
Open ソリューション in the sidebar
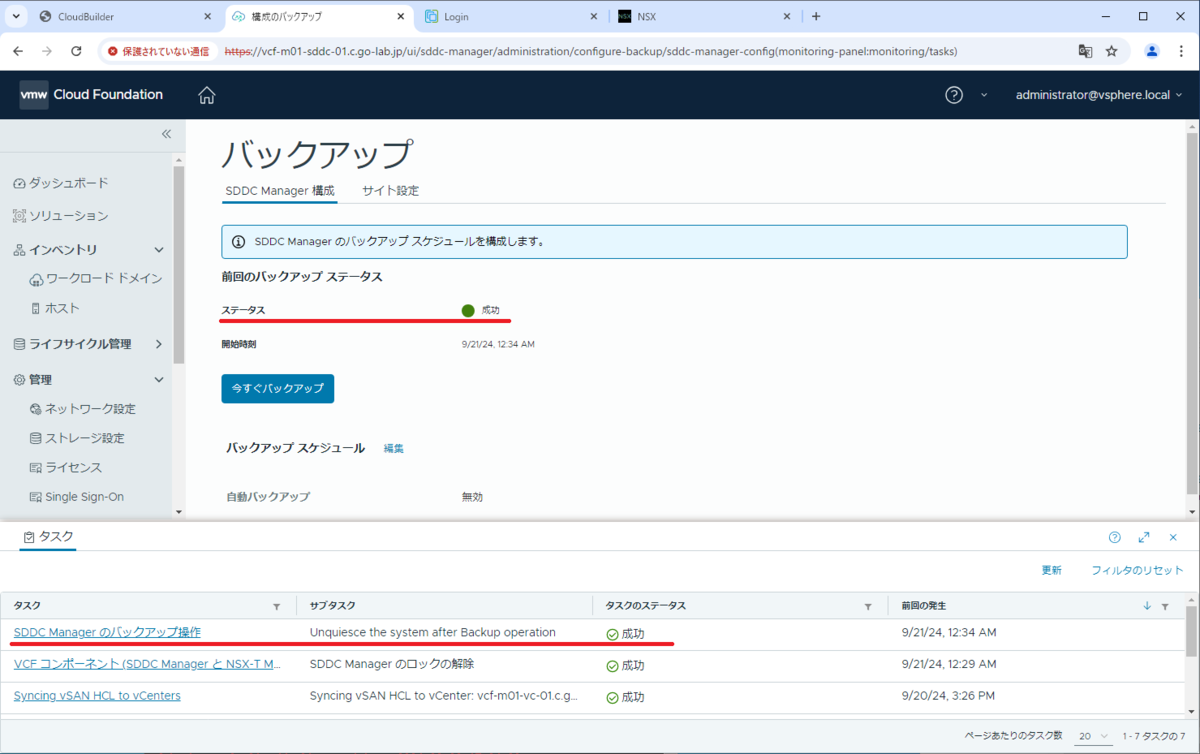click(x=61, y=216)
